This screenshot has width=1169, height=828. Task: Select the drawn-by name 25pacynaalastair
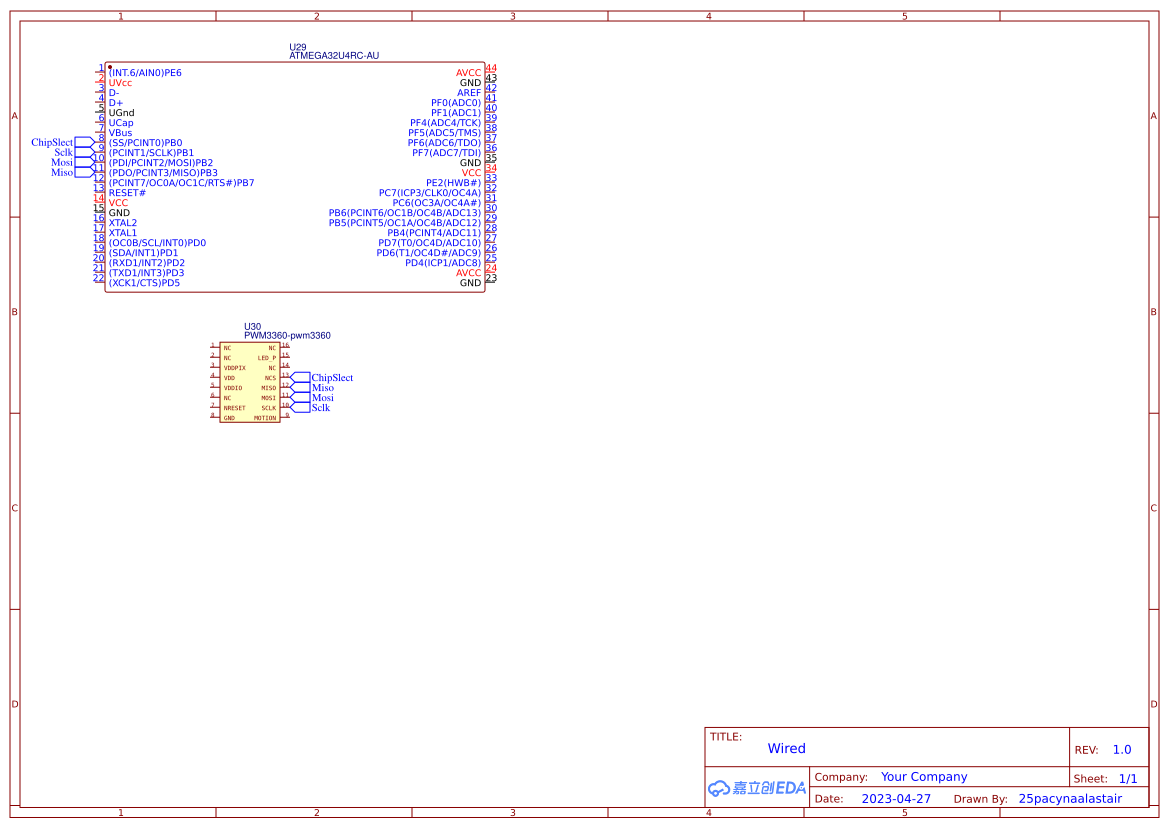click(1070, 799)
